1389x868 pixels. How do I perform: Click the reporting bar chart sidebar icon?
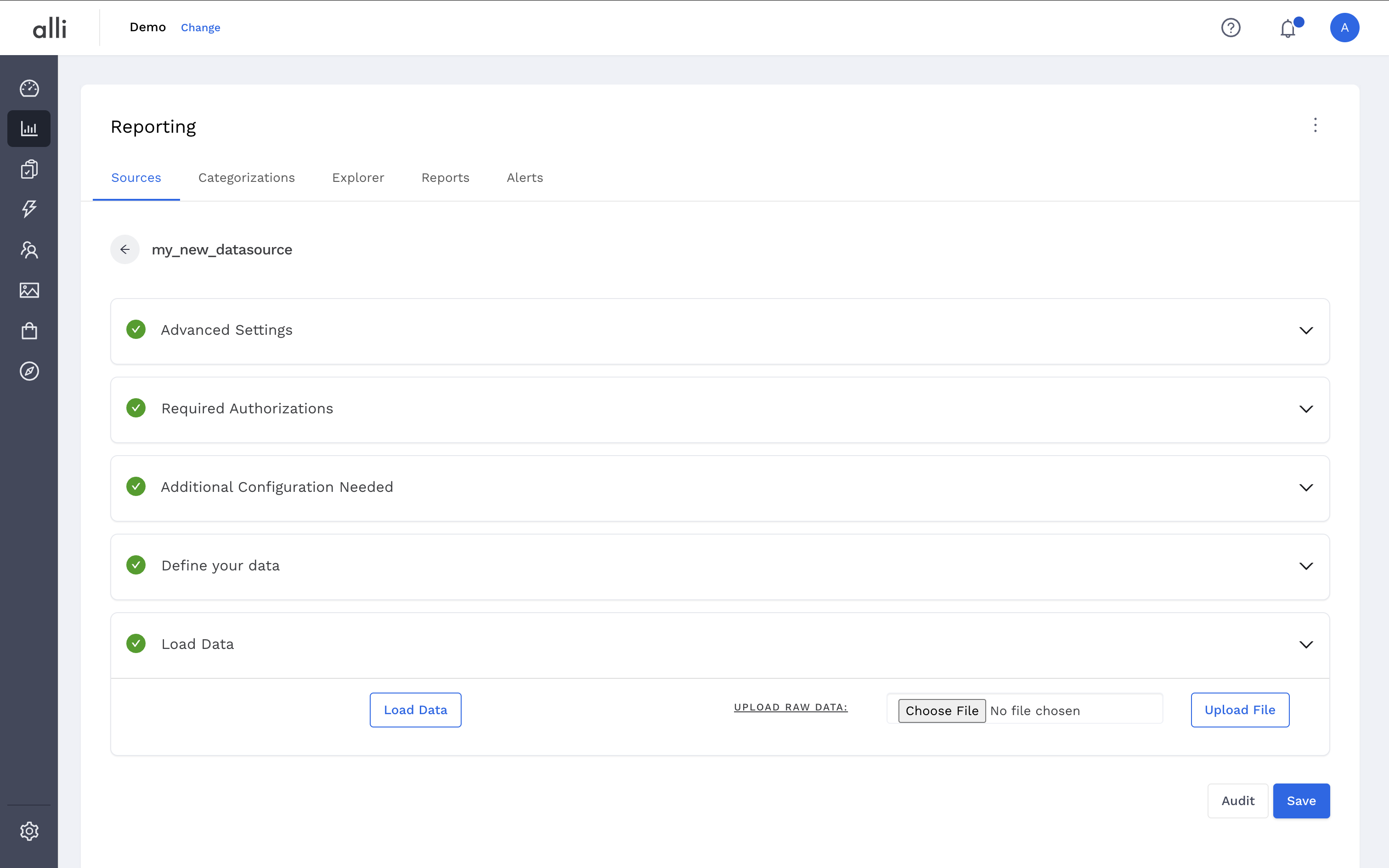click(x=29, y=129)
